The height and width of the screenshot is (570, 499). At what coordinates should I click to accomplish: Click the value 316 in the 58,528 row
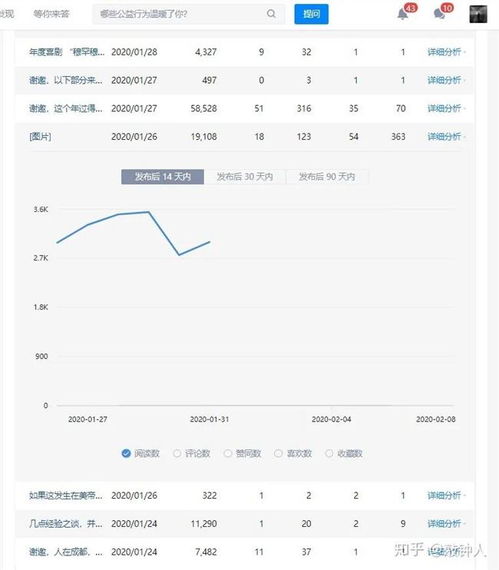tap(304, 108)
